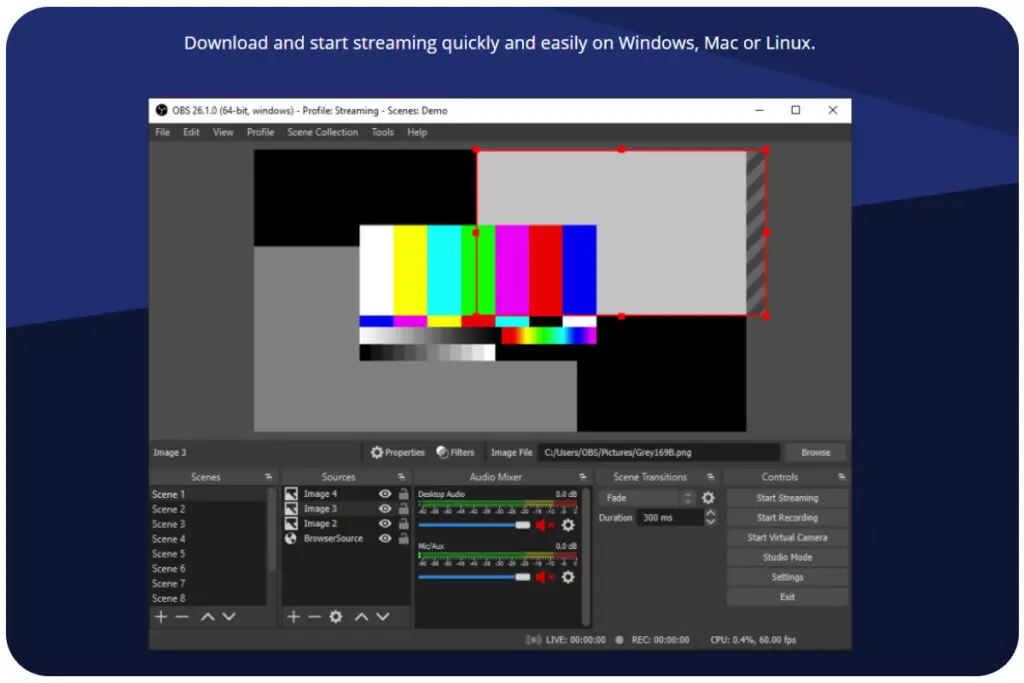Add a new scene with plus icon
The image size is (1024, 683).
tap(161, 617)
